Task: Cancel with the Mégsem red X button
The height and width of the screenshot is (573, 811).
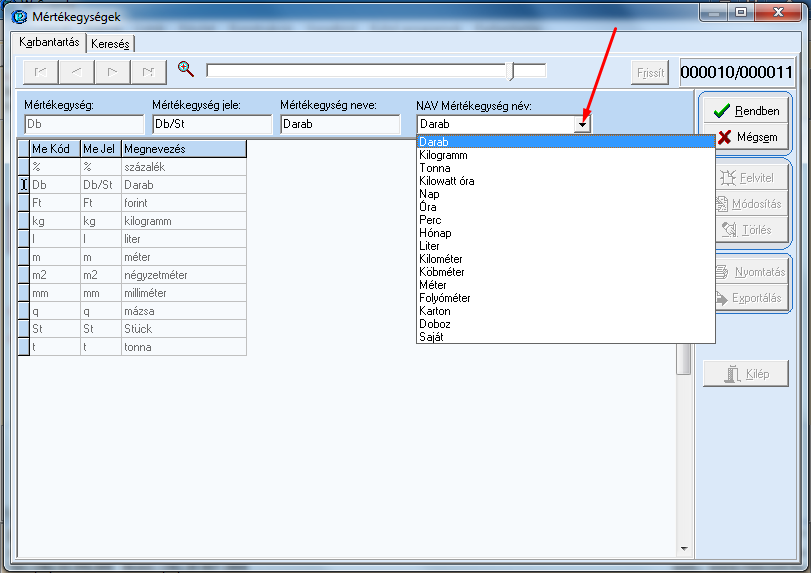Action: [747, 136]
